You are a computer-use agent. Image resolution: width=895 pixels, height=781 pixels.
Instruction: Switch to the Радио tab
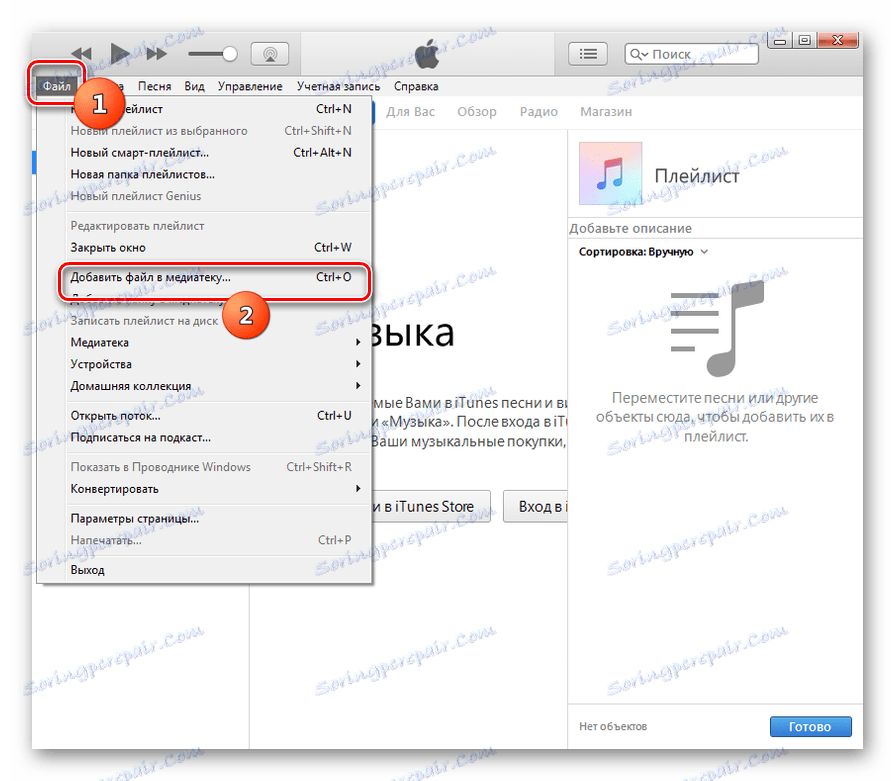pos(538,112)
